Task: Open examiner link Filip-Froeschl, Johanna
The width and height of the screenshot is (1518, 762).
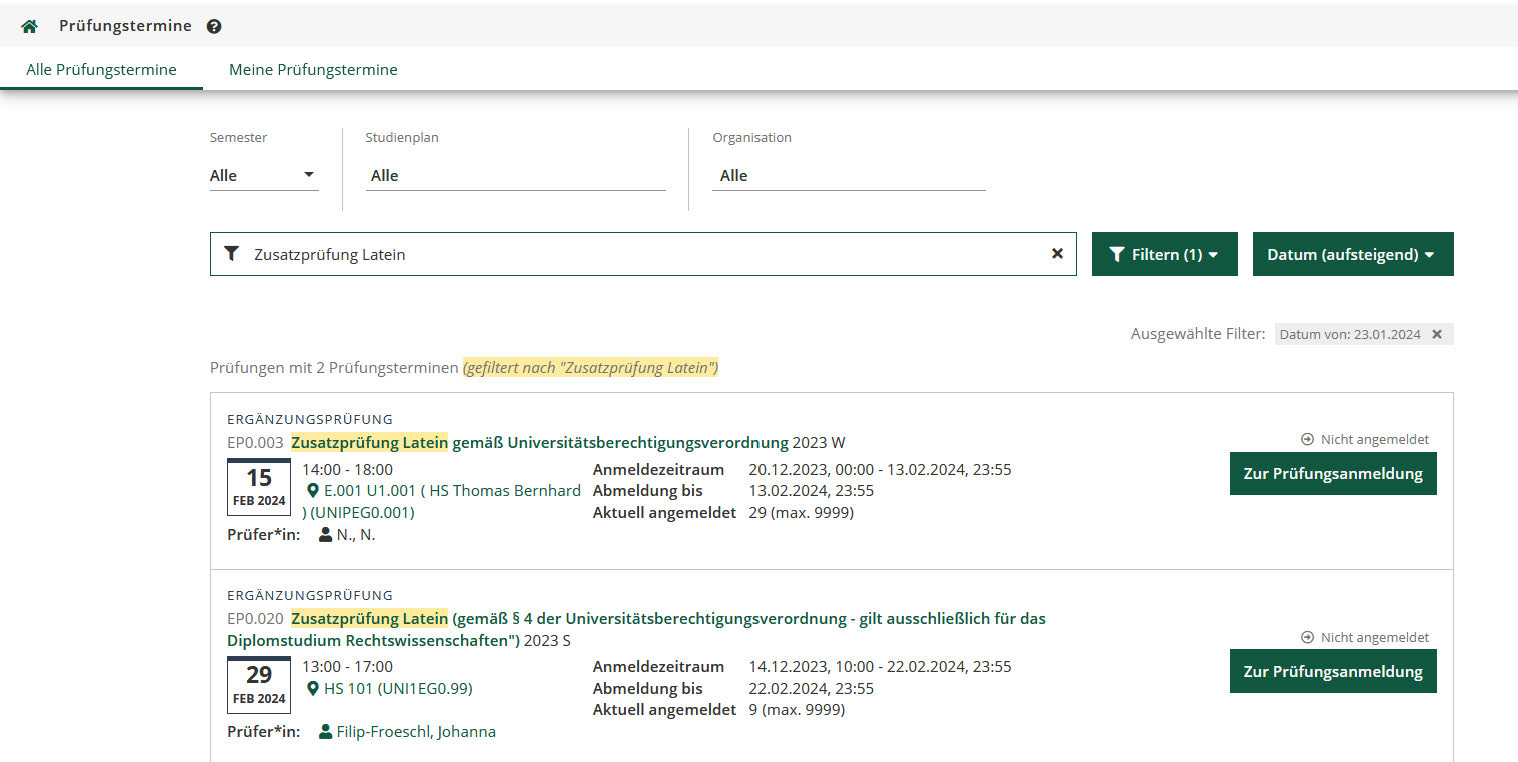Action: pyautogui.click(x=415, y=732)
